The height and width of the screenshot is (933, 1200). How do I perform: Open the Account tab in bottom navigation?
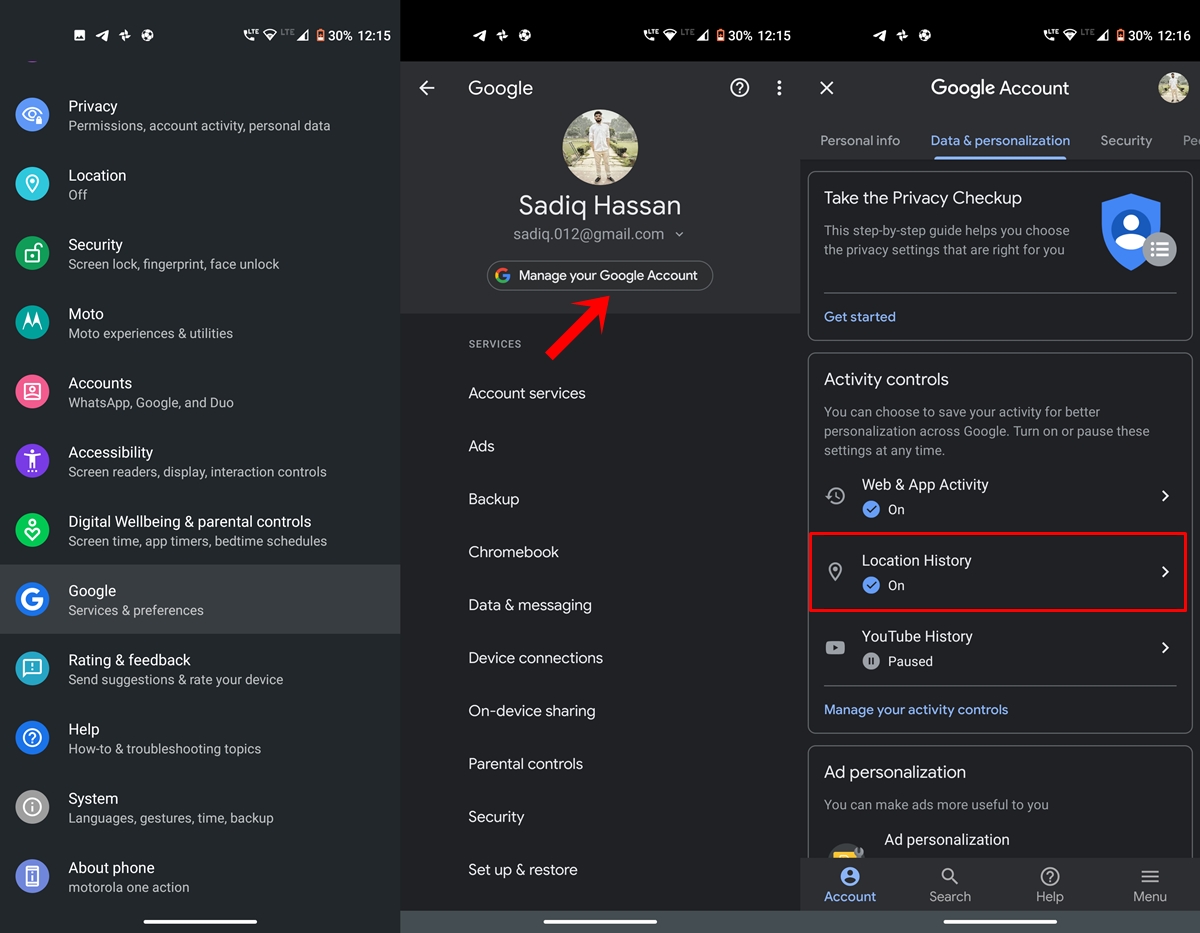coord(850,885)
